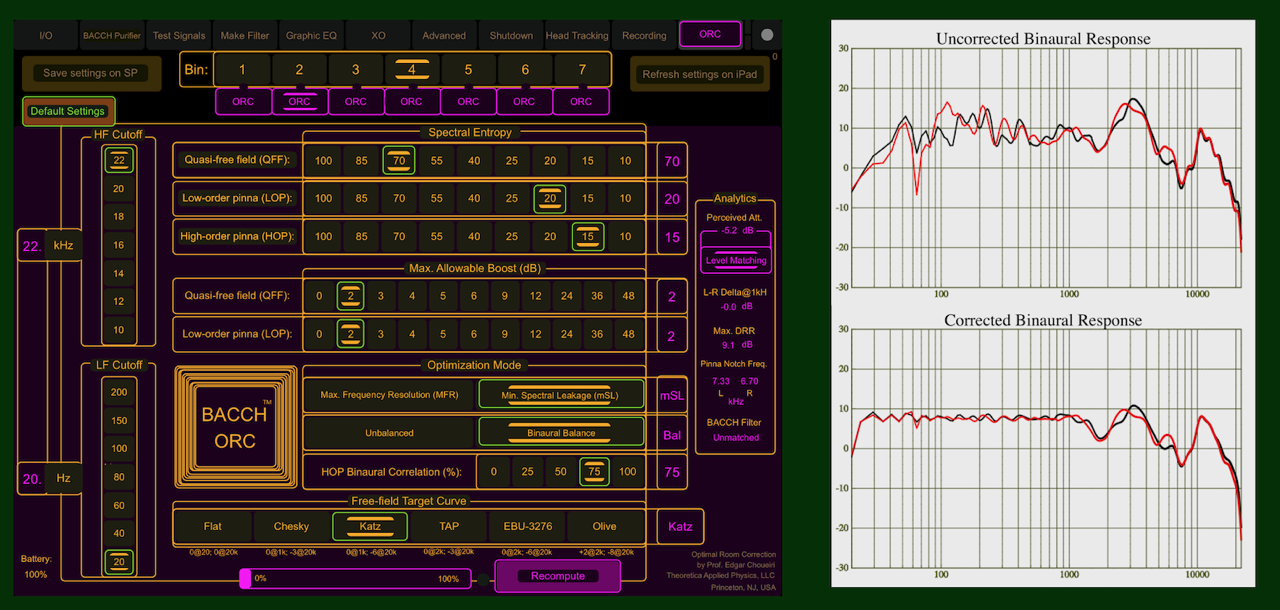
Task: Click the Recompute button
Action: 558,576
